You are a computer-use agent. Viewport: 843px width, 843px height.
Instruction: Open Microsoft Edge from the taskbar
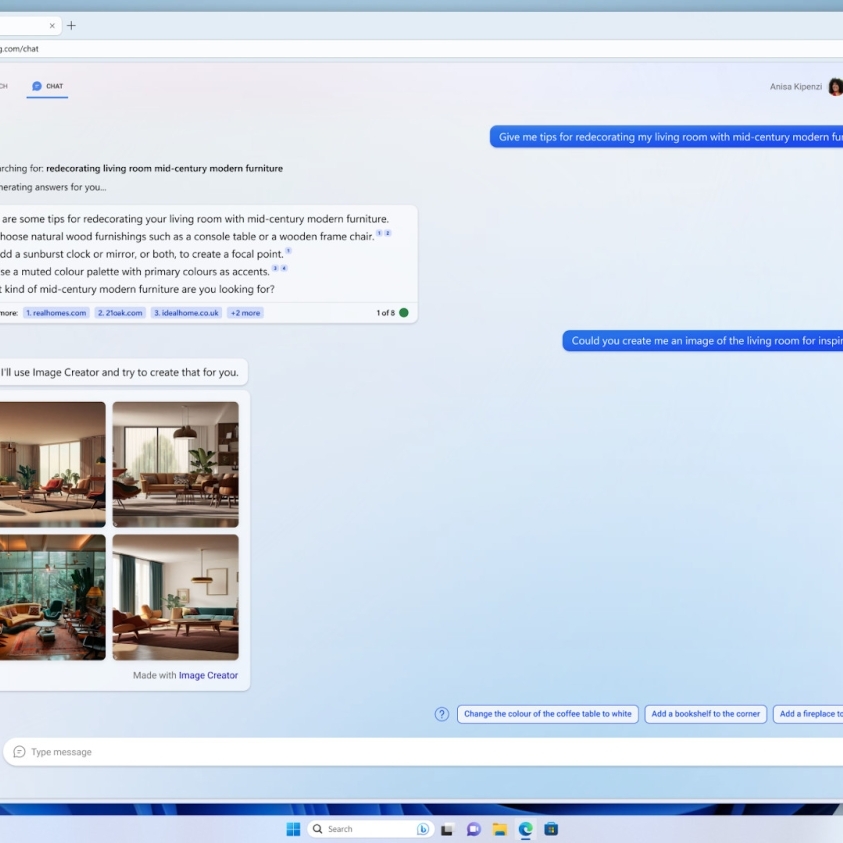point(525,829)
